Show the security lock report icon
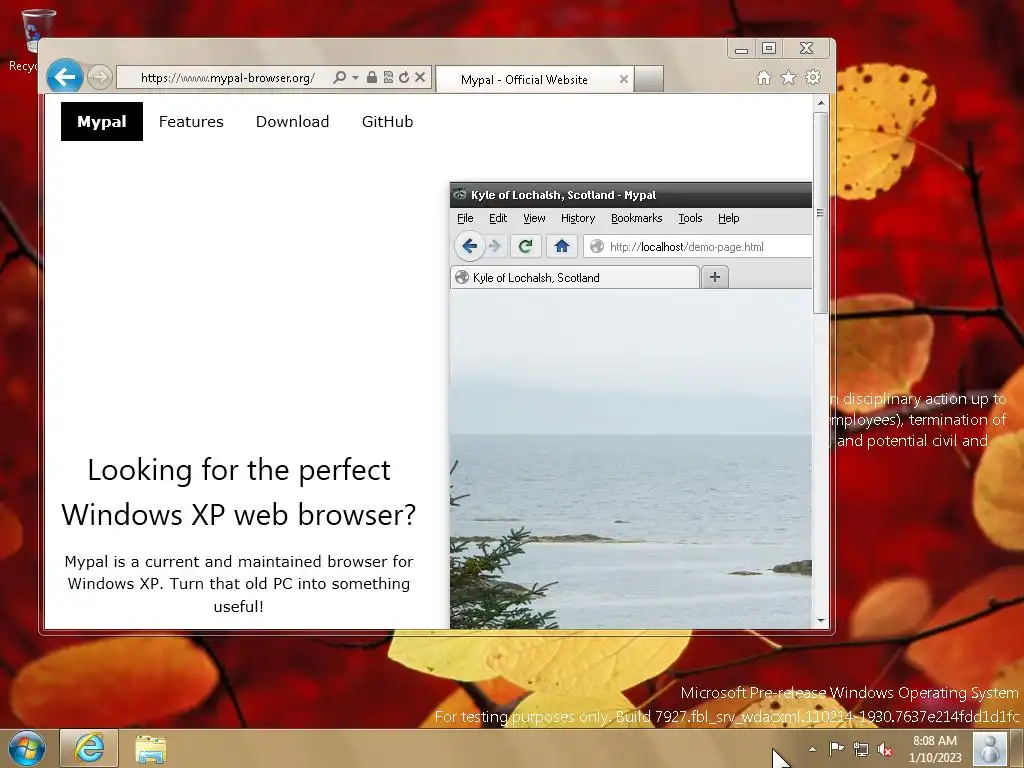The width and height of the screenshot is (1024, 768). click(372, 77)
